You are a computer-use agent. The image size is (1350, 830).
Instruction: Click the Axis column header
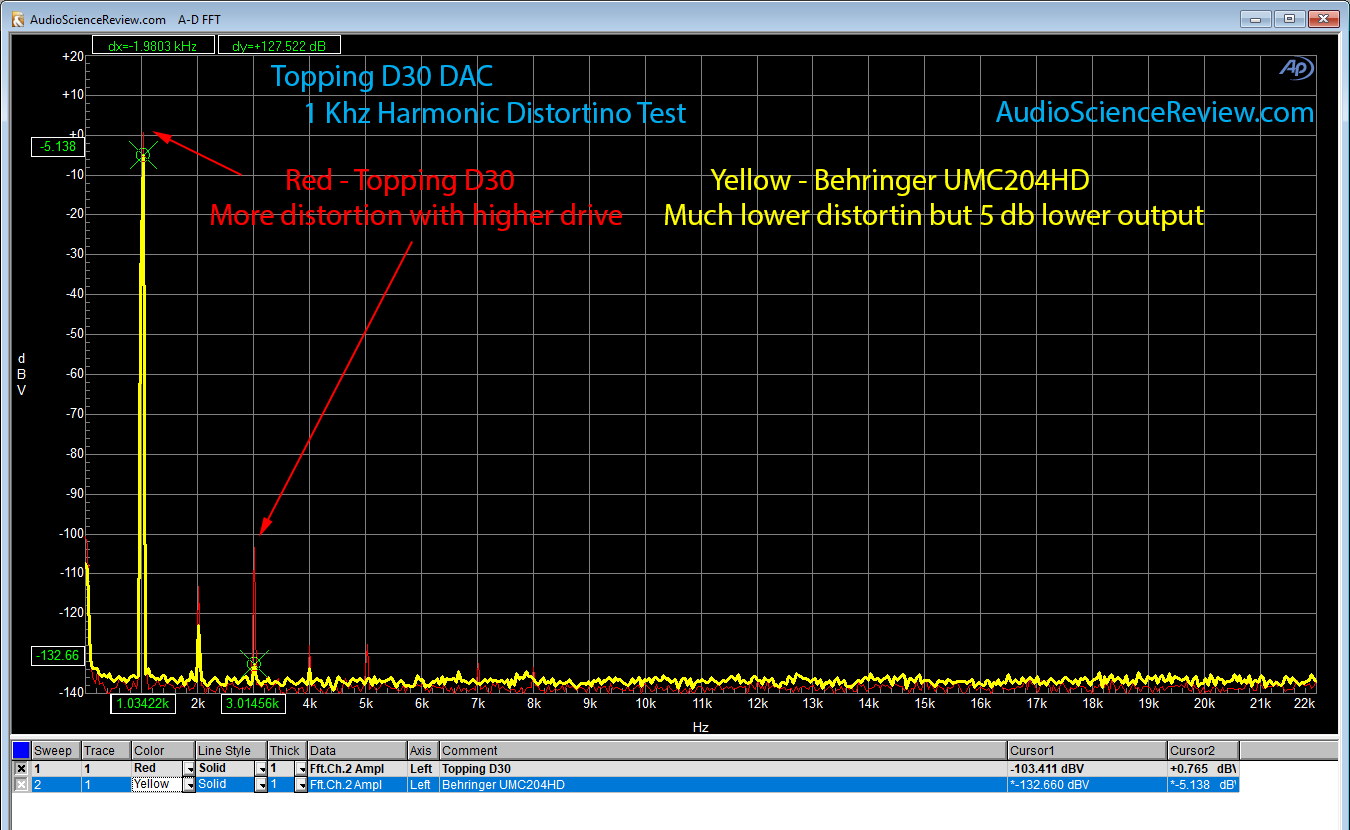pyautogui.click(x=423, y=750)
